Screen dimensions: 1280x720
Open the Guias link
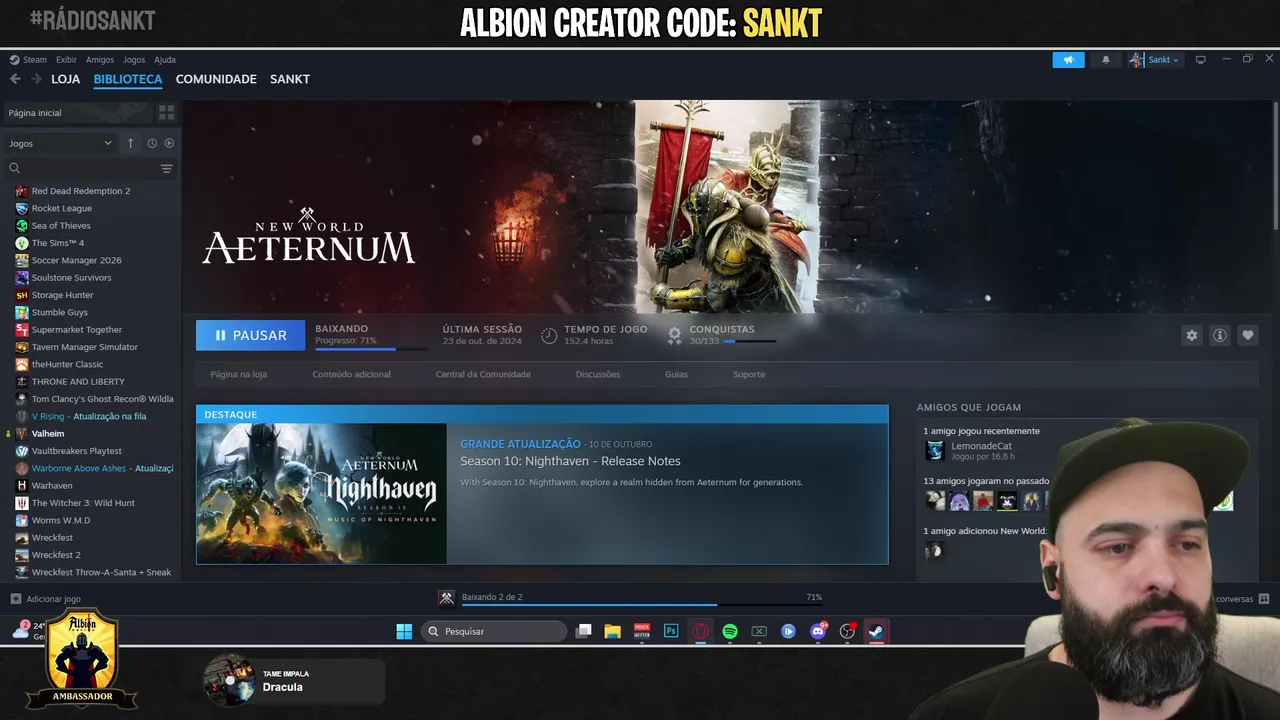tap(676, 374)
